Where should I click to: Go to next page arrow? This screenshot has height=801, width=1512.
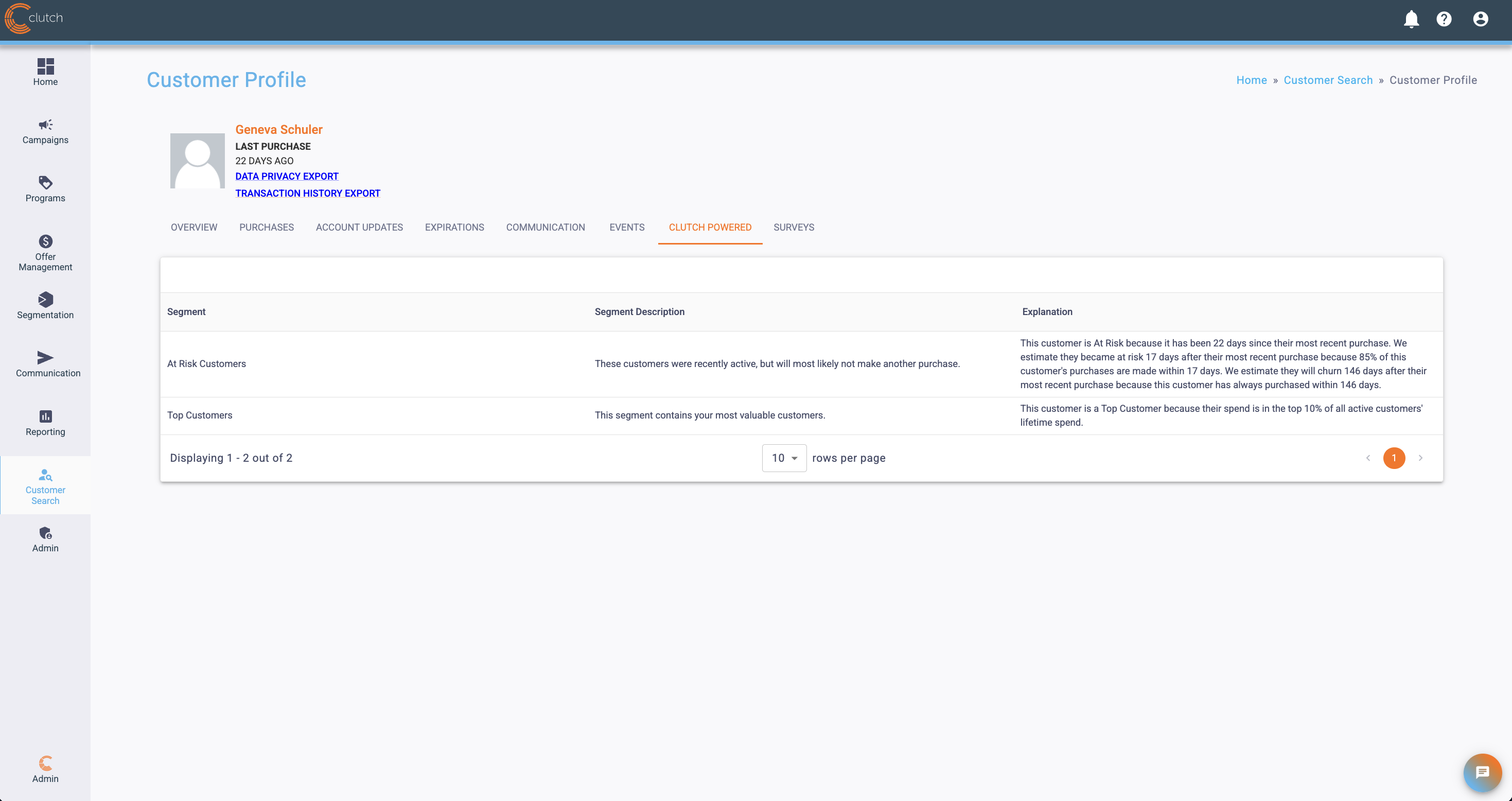click(1420, 458)
